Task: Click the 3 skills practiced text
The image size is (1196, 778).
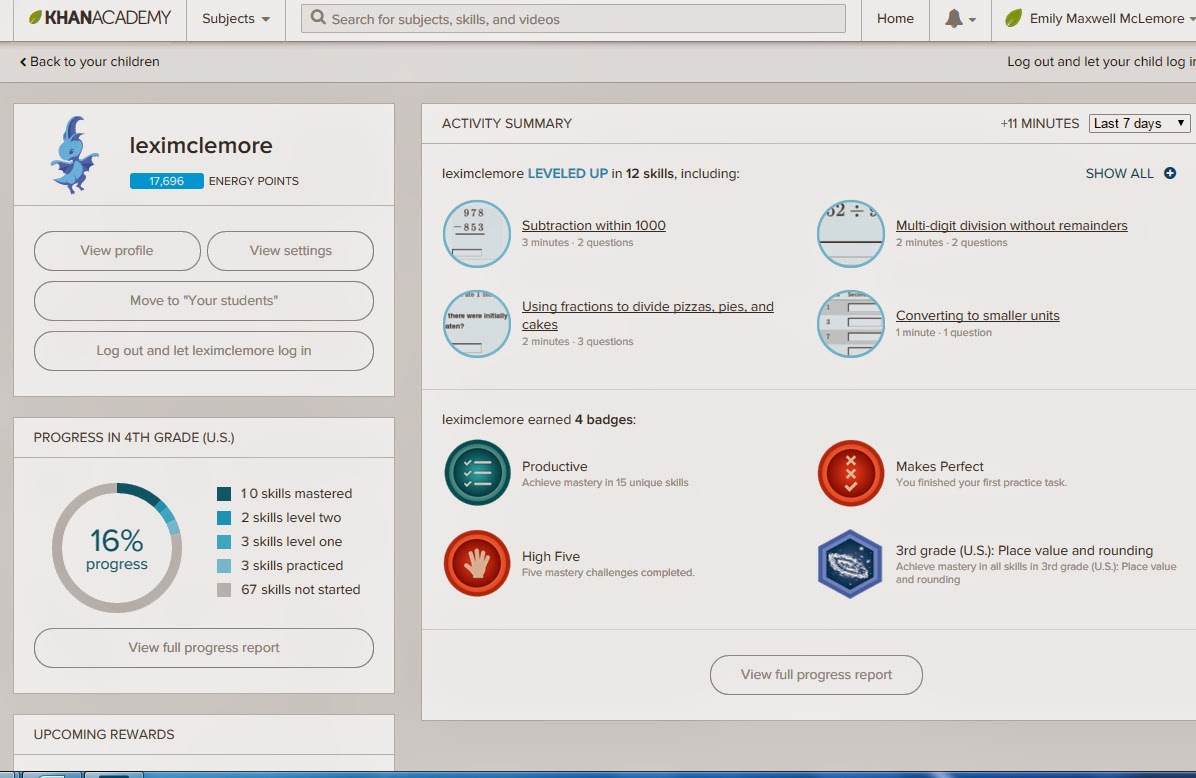Action: 292,566
